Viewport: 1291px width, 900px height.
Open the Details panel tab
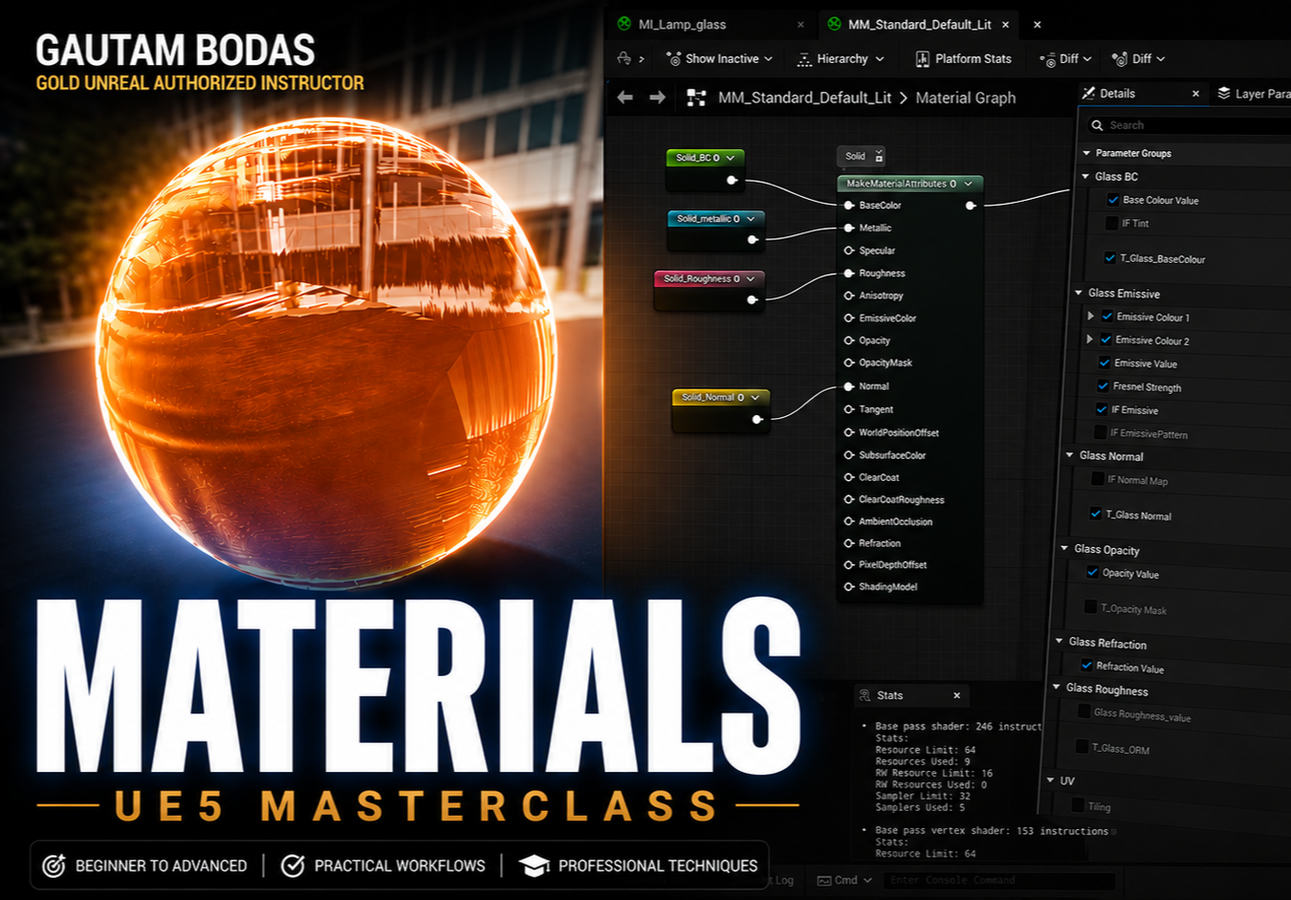(1142, 93)
